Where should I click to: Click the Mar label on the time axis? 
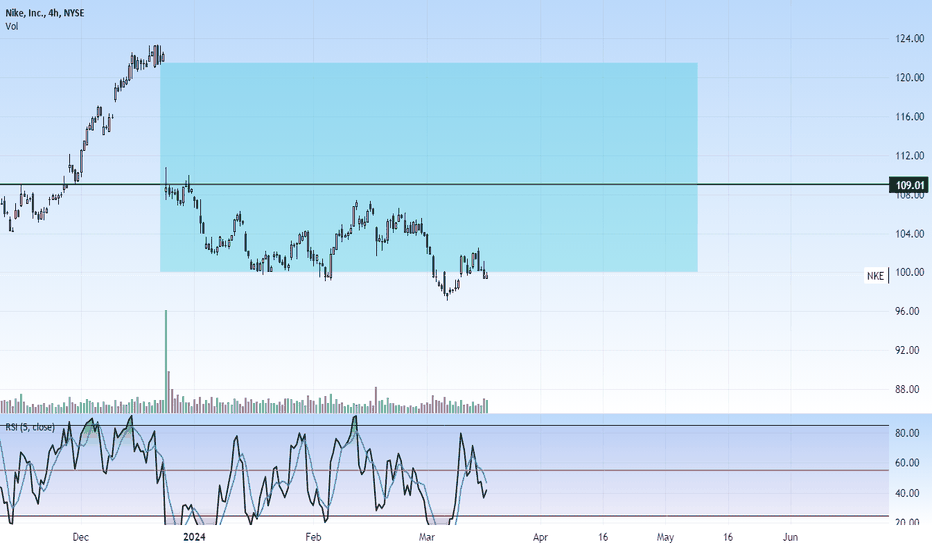[x=427, y=538]
